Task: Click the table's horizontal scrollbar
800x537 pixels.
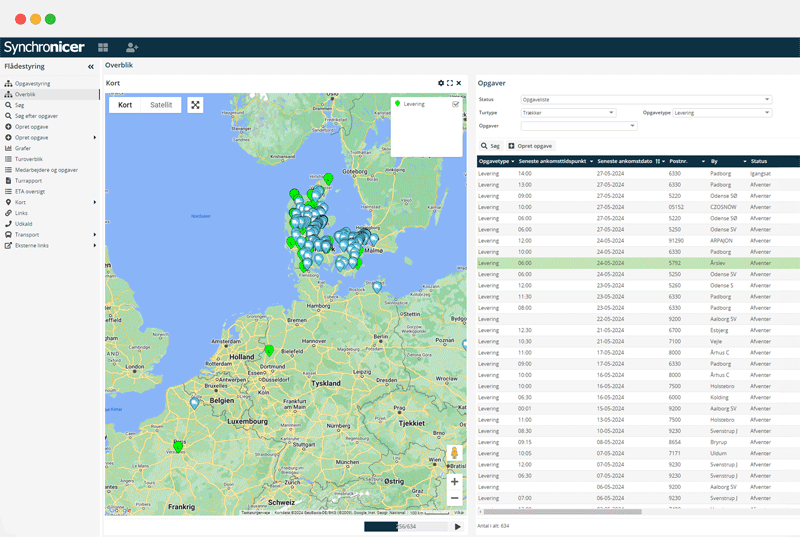Action: [562, 512]
